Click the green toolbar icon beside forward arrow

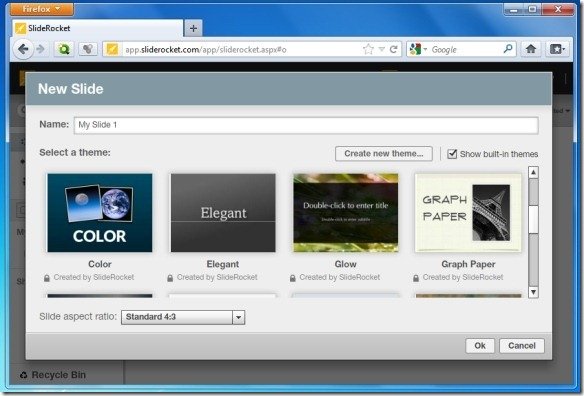pyautogui.click(x=64, y=49)
